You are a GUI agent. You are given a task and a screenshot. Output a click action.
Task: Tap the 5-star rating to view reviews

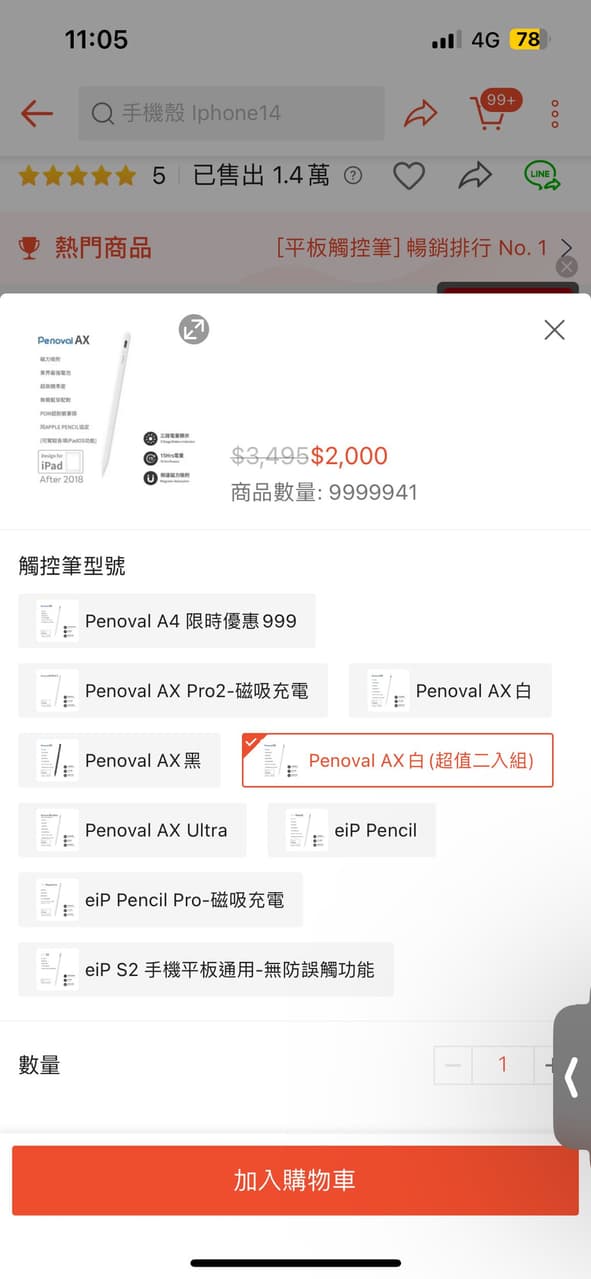click(76, 175)
